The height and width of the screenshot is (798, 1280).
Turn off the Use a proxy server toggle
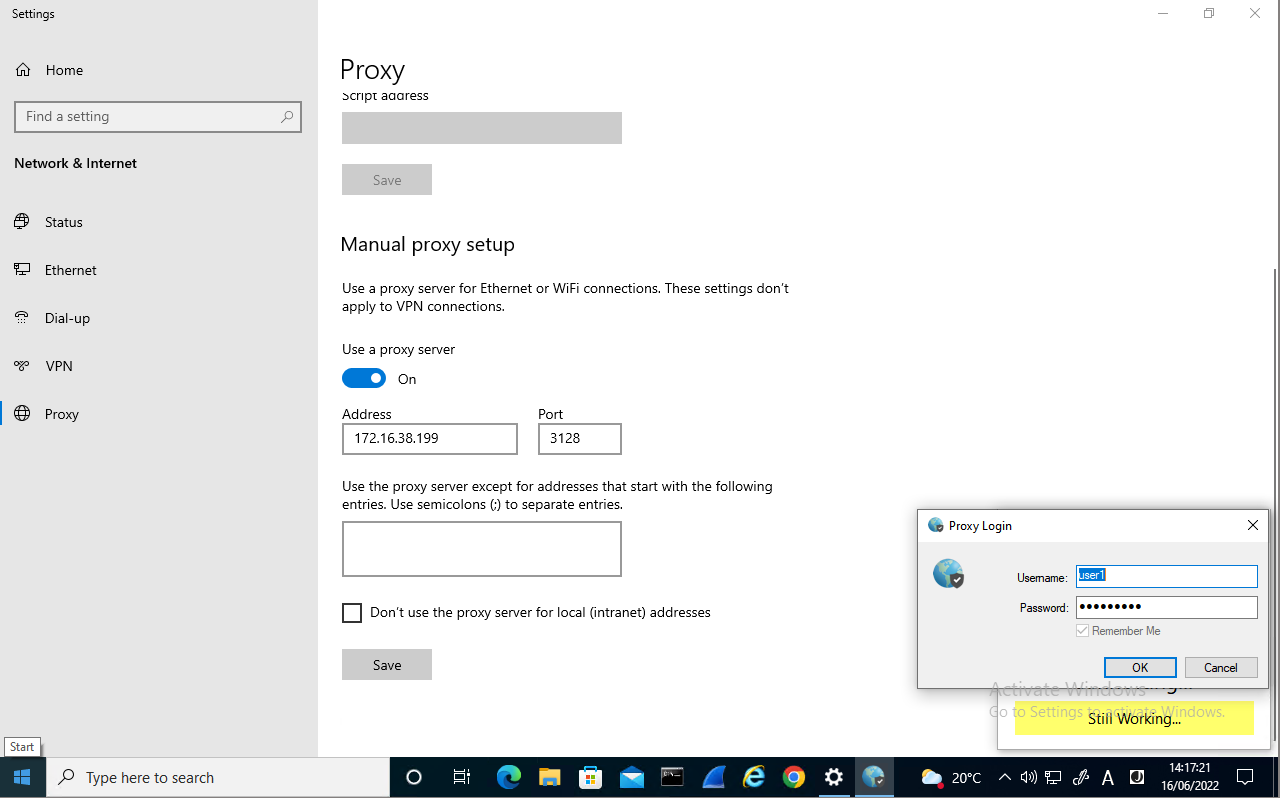364,378
